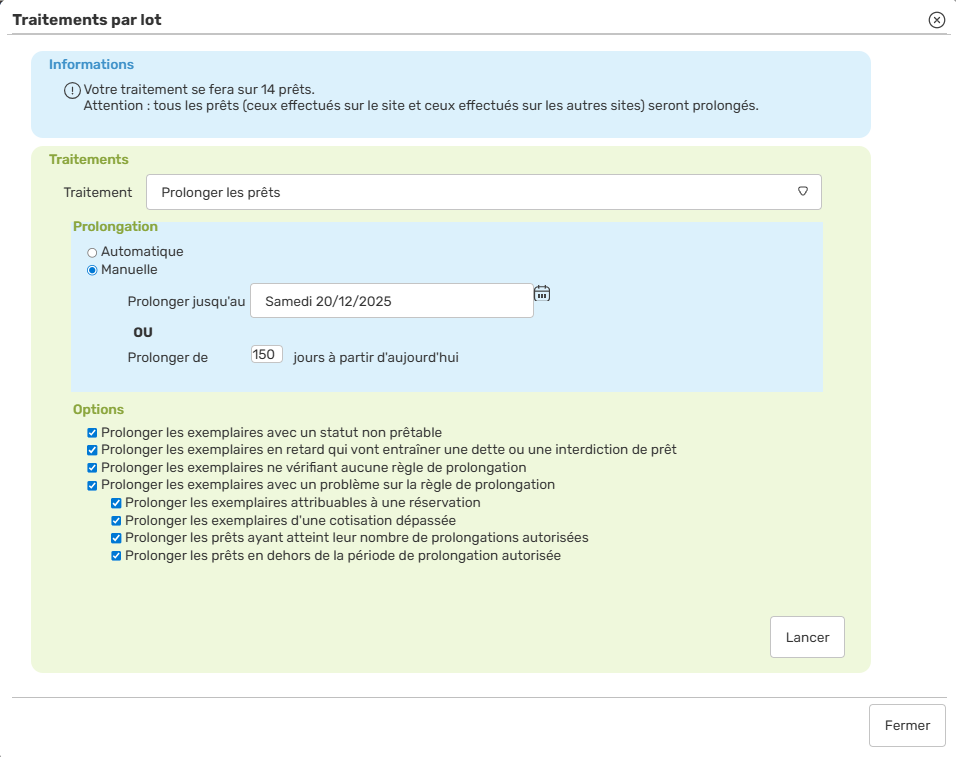Click the Traitement dropdown arrow
Image resolution: width=956 pixels, height=757 pixels.
pyautogui.click(x=802, y=191)
